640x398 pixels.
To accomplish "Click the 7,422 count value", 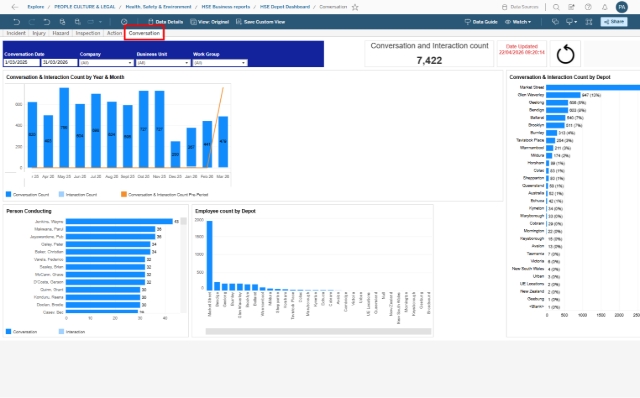I will [429, 61].
